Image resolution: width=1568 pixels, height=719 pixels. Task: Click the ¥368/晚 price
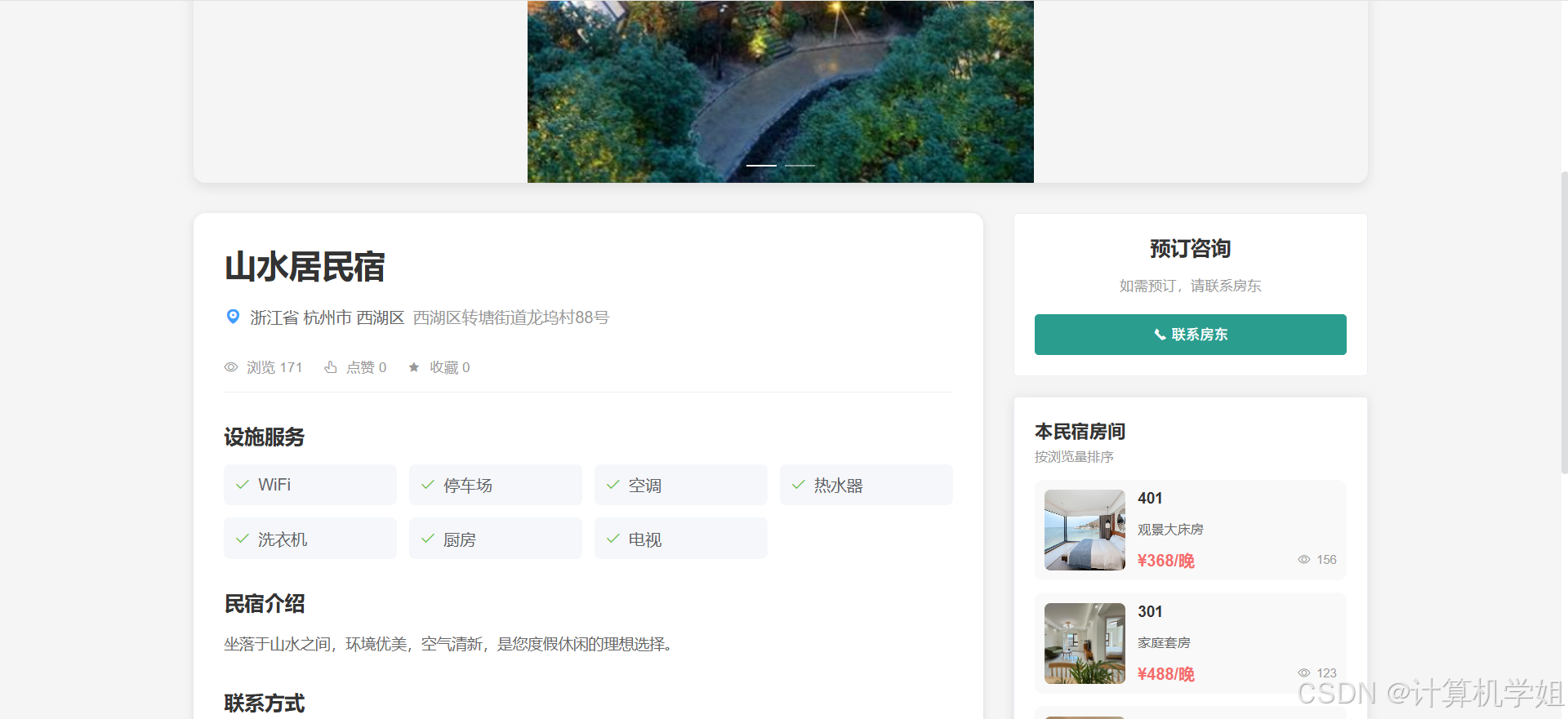tap(1165, 561)
